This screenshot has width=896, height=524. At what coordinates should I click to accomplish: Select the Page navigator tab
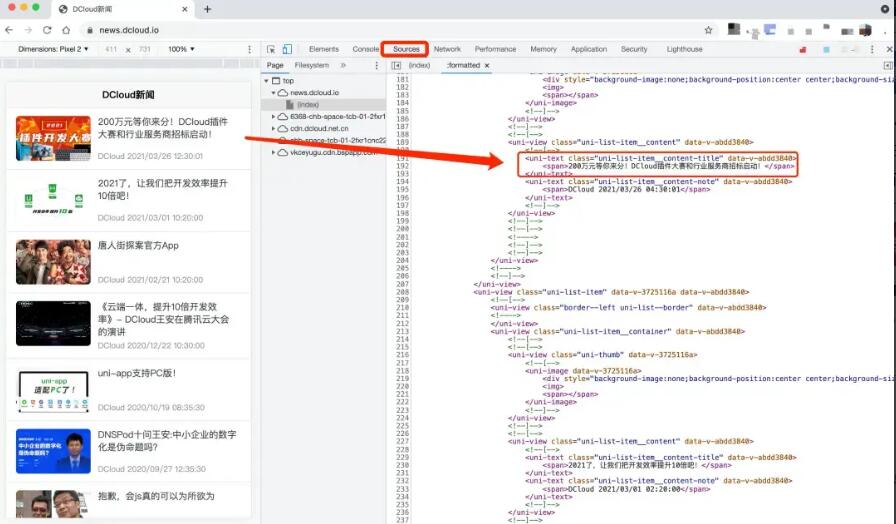[275, 65]
